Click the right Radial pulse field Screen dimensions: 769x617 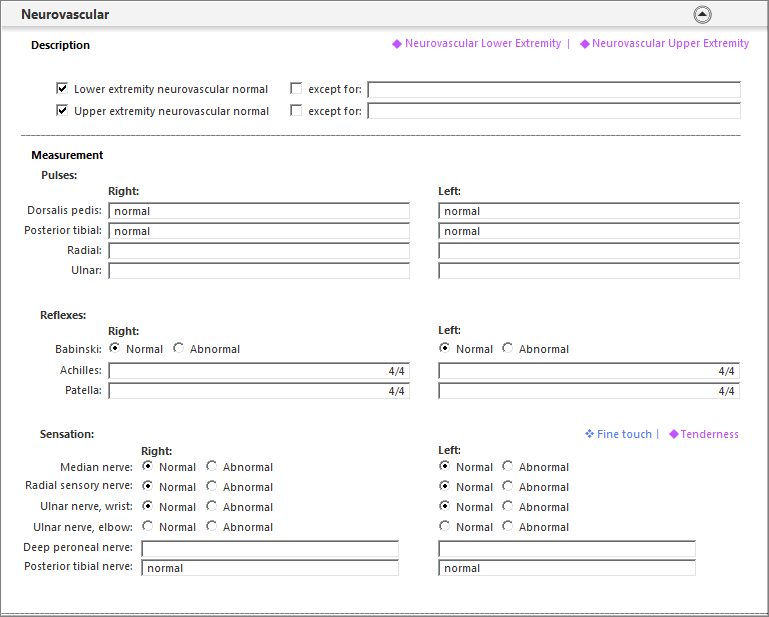(259, 251)
